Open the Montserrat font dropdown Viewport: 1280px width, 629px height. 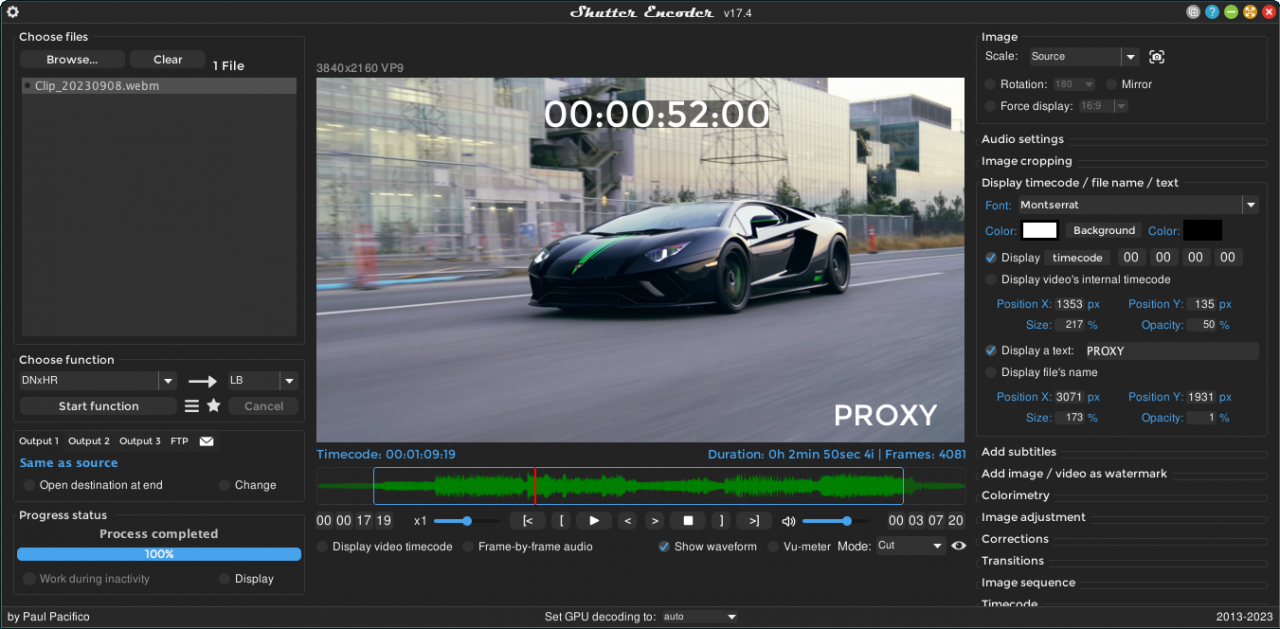click(1250, 204)
